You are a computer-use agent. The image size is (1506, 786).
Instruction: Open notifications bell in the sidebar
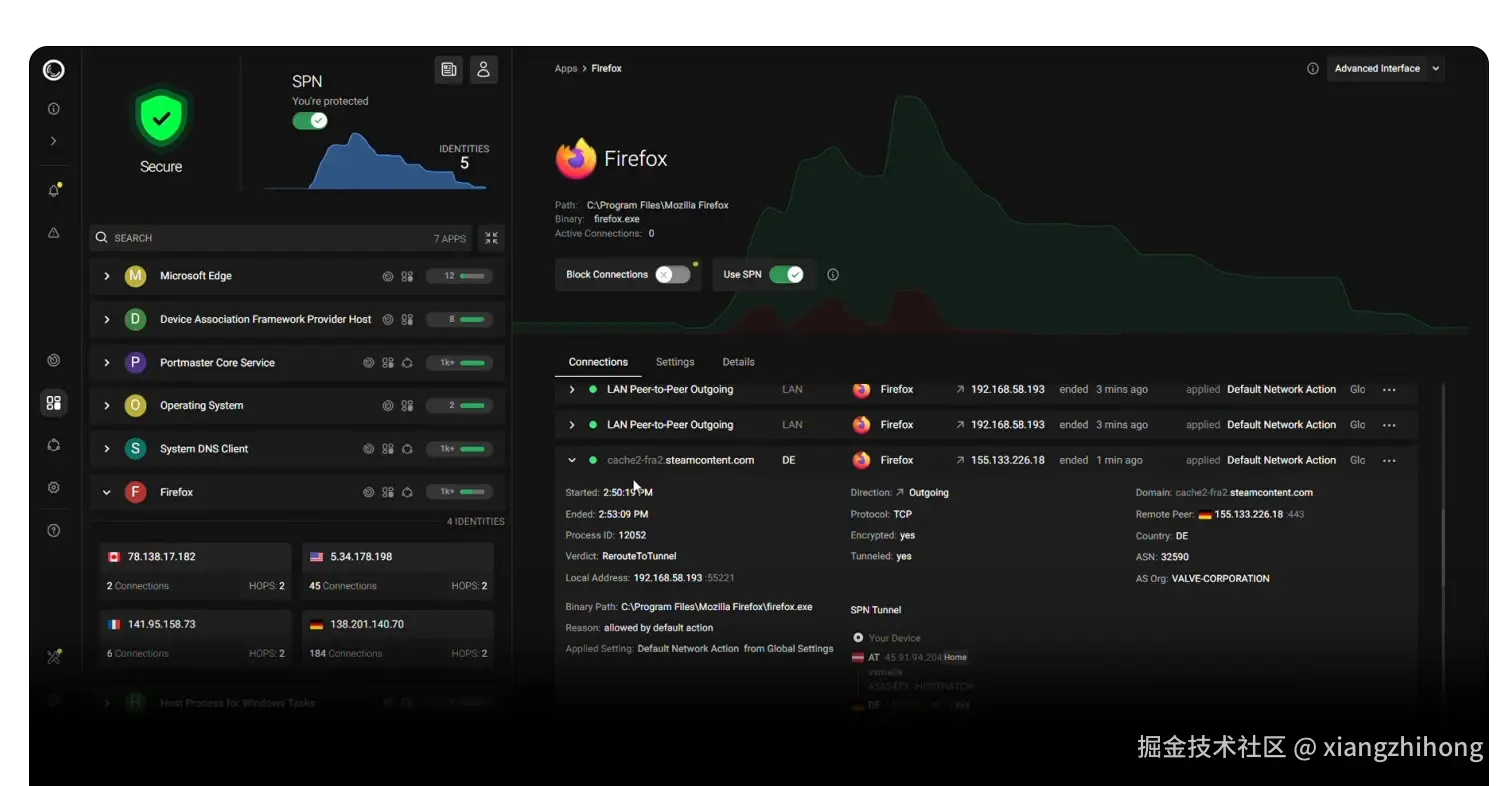(x=54, y=190)
